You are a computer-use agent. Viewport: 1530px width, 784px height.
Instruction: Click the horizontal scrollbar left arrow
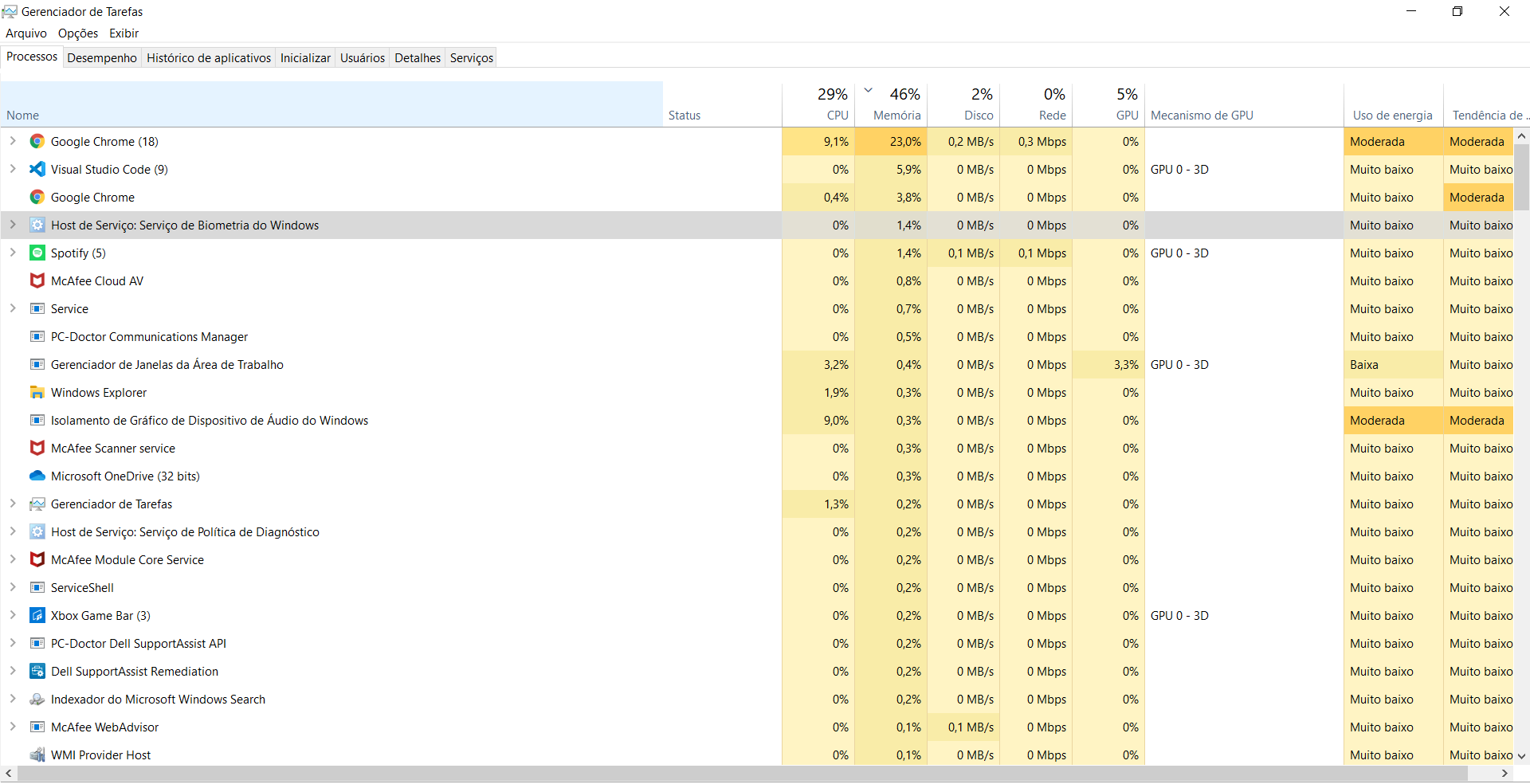[9, 773]
